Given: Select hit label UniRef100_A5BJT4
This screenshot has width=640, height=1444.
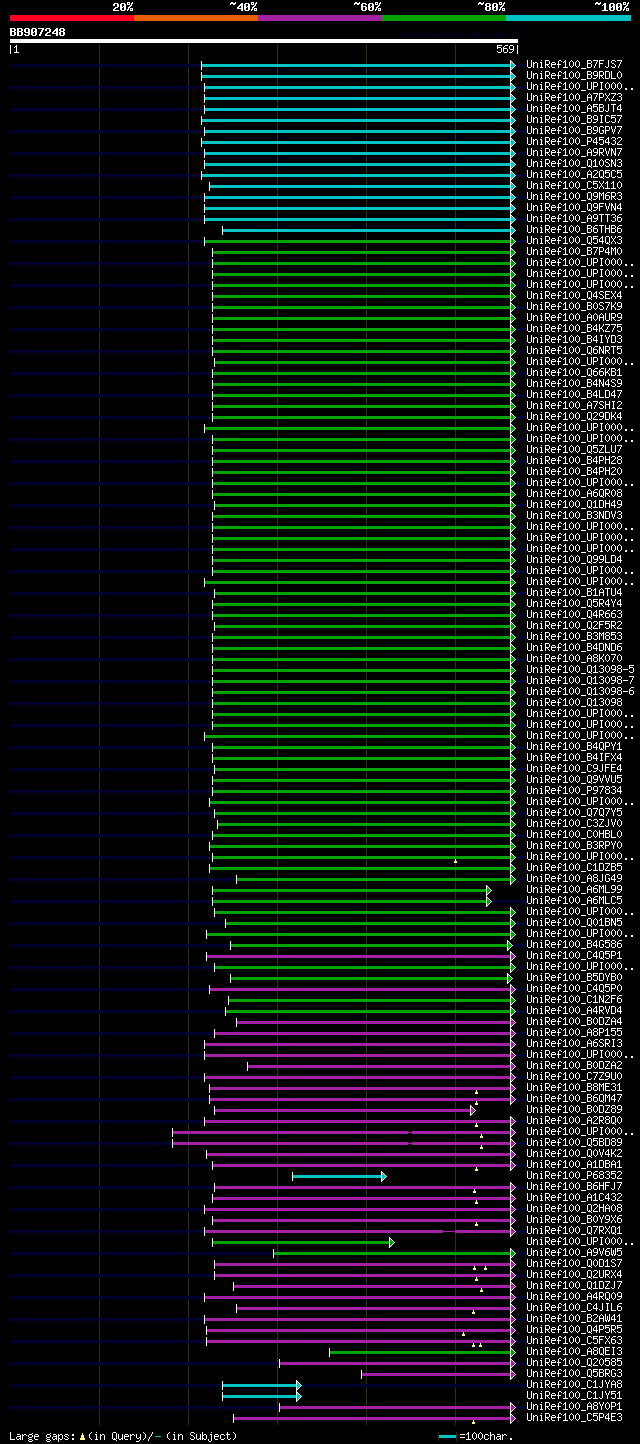Looking at the screenshot, I should tap(574, 108).
